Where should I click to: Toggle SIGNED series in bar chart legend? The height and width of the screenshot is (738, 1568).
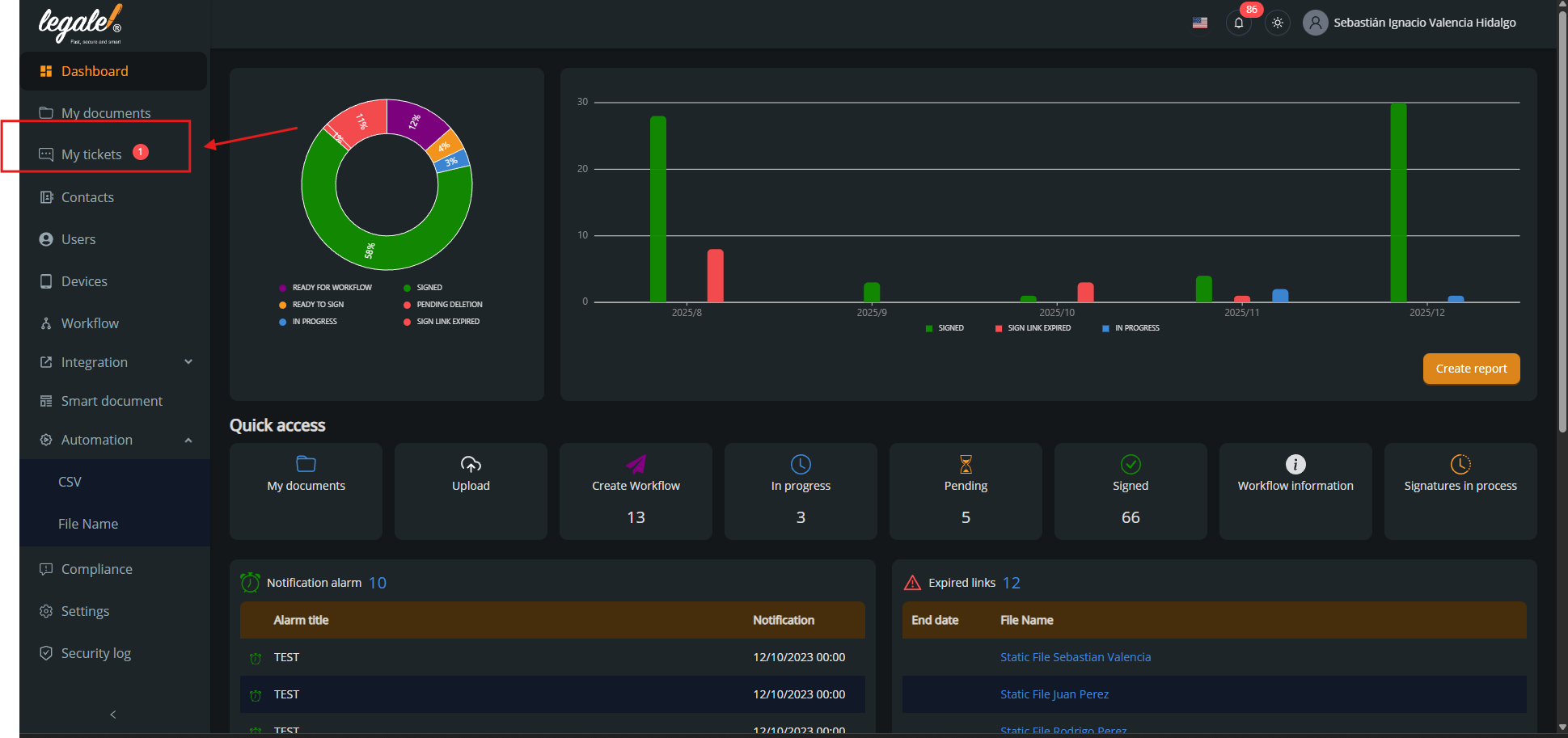945,328
